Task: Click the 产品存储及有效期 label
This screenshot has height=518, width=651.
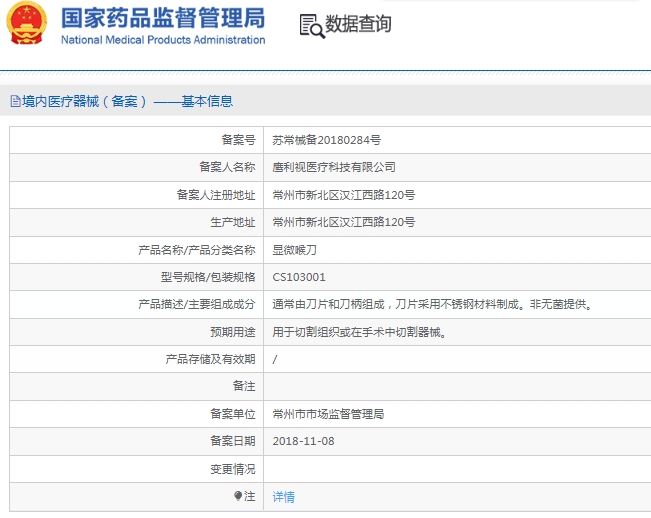Action: 210,359
